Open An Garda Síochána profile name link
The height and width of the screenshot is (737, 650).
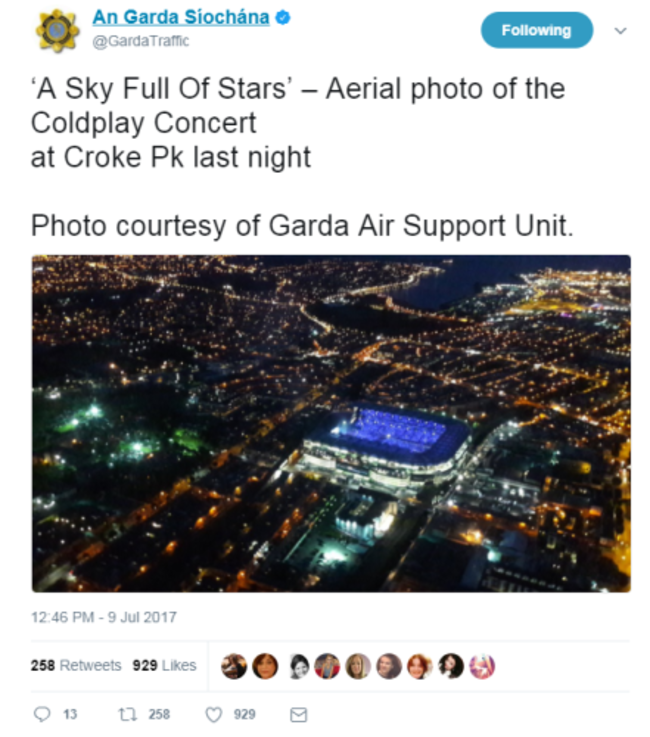(x=181, y=17)
